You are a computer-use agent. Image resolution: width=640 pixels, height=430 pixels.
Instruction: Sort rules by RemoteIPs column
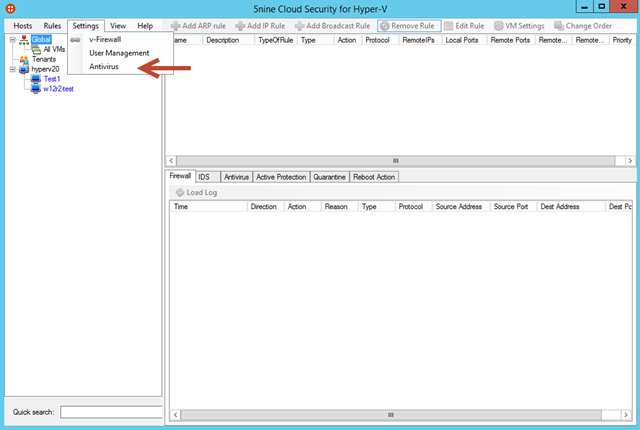(x=420, y=40)
